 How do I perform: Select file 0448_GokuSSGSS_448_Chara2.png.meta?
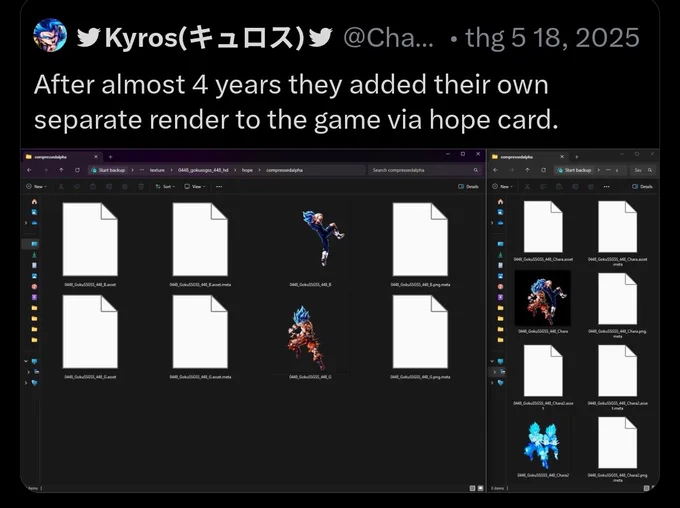pos(618,449)
